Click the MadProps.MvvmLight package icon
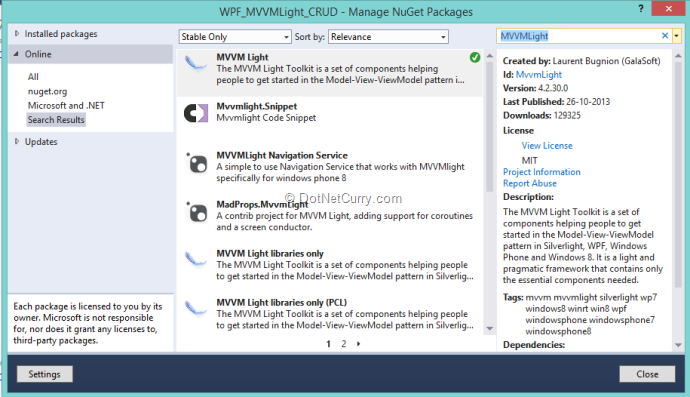Screen dimensions: 690x397 tap(196, 212)
